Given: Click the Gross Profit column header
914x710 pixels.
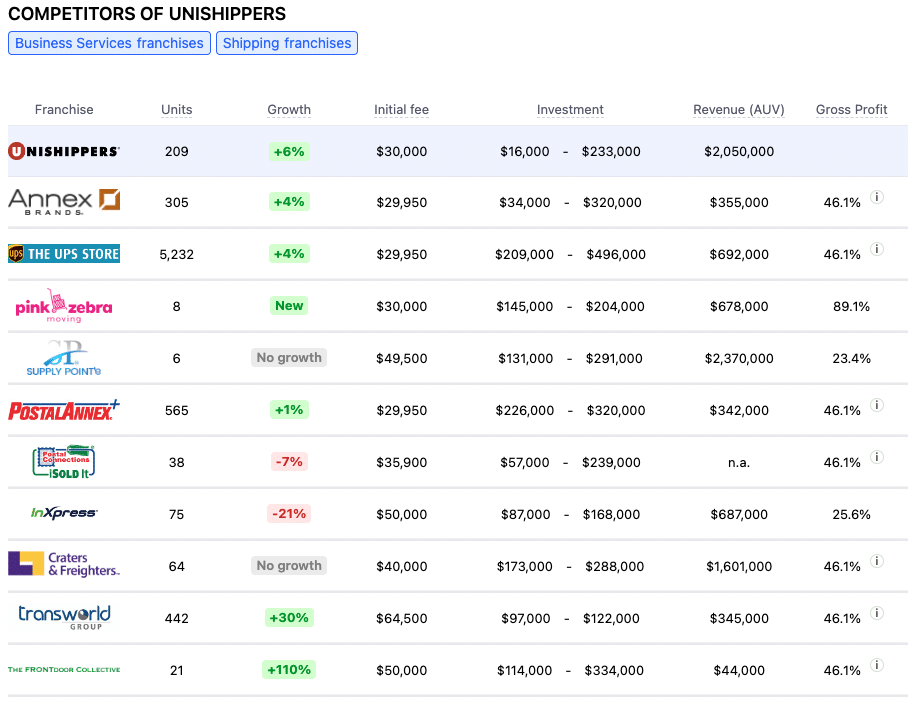Looking at the screenshot, I should [x=851, y=110].
